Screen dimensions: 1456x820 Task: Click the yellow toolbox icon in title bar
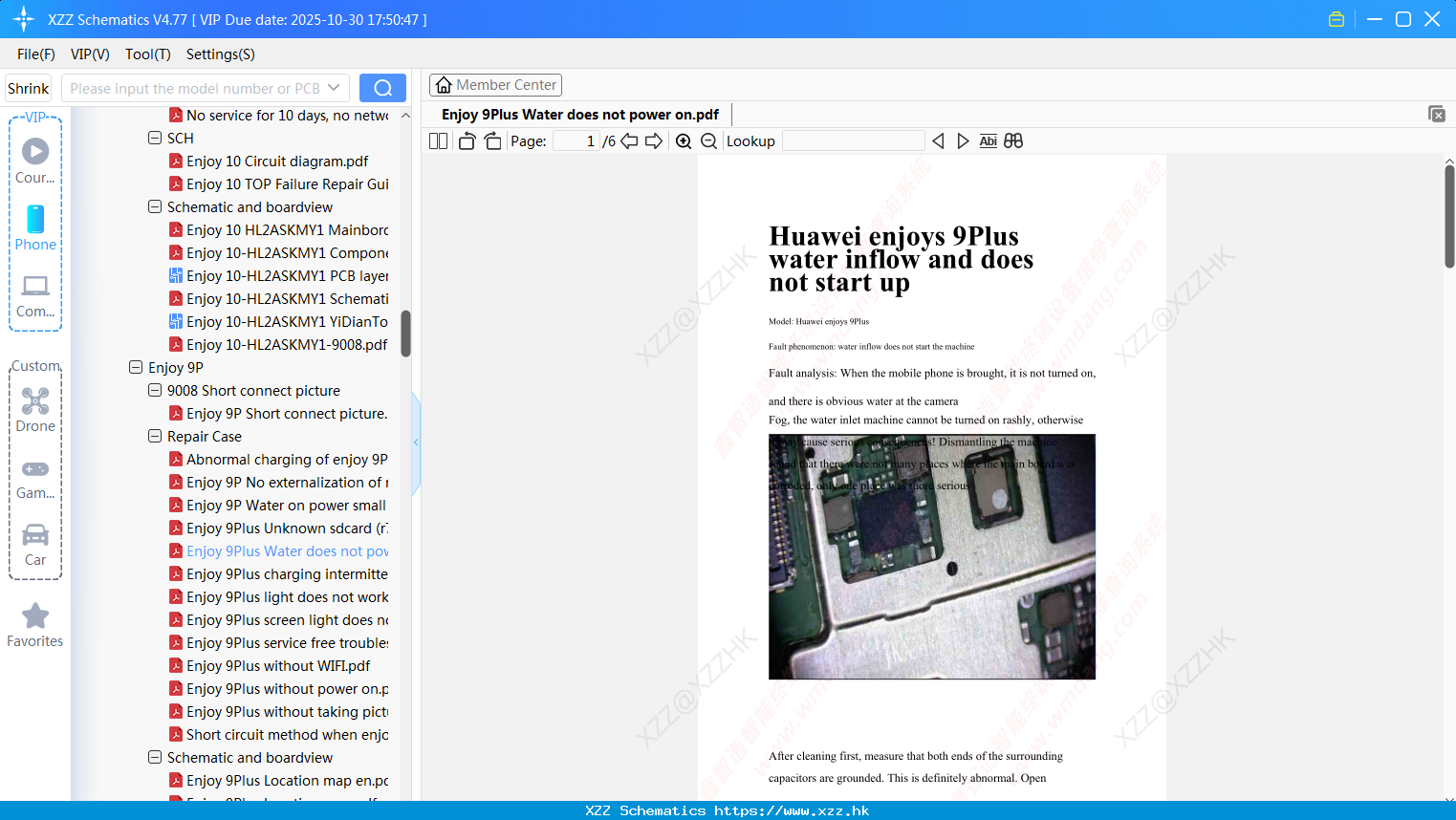coord(1336,19)
